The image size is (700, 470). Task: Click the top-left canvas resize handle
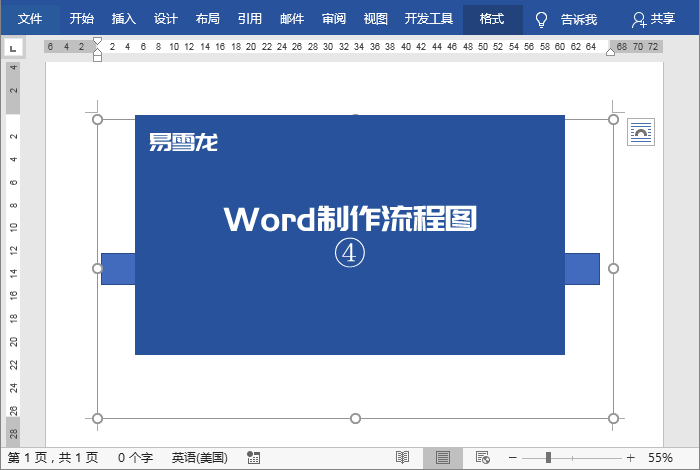pos(97,120)
